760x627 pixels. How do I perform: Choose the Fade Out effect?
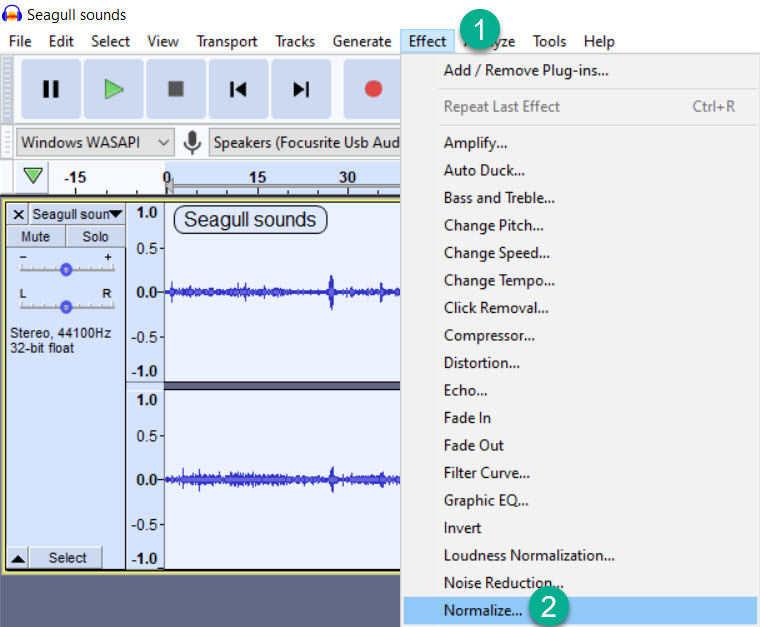pos(580,445)
